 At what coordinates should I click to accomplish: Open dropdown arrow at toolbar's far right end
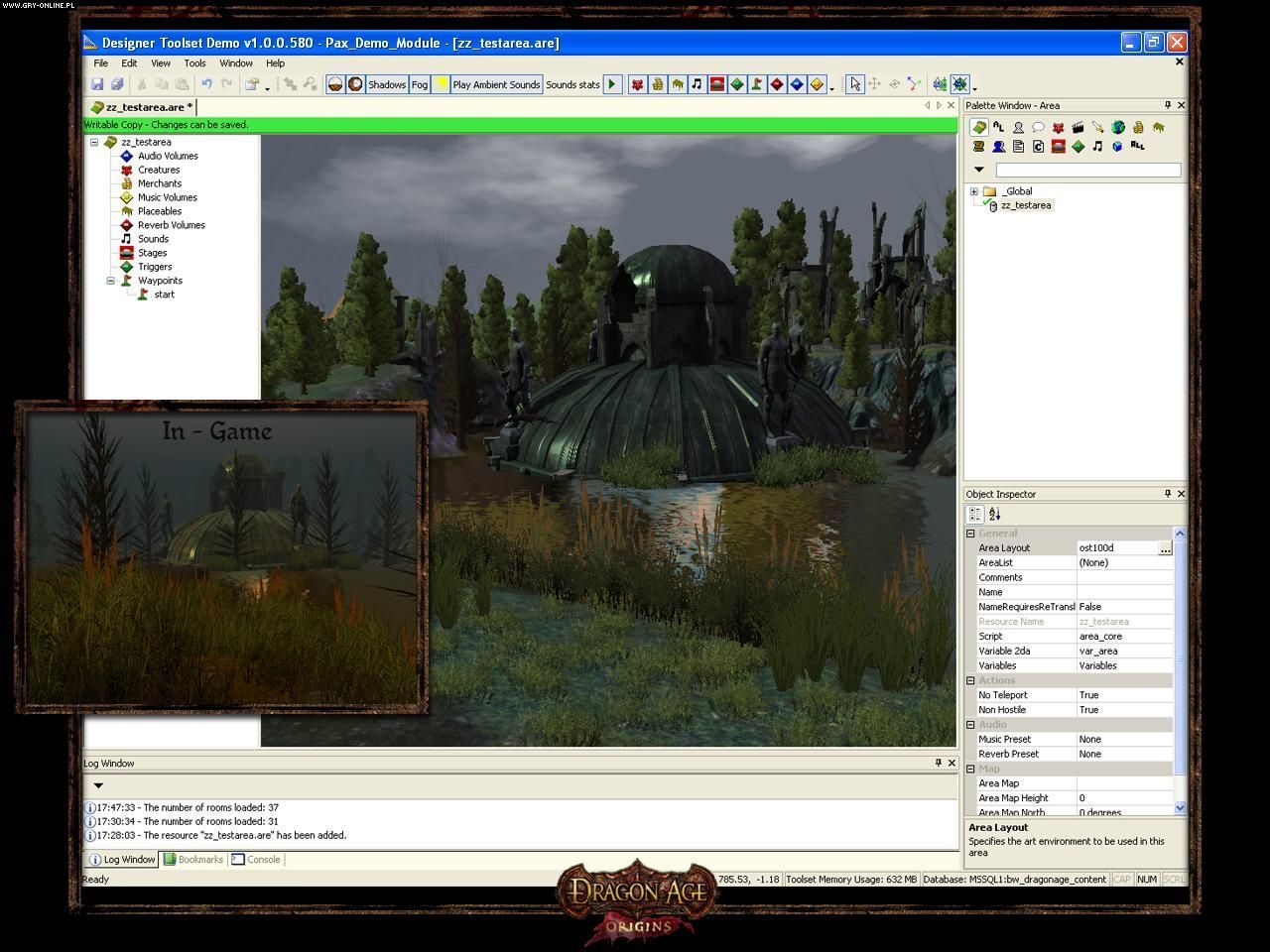(x=974, y=88)
